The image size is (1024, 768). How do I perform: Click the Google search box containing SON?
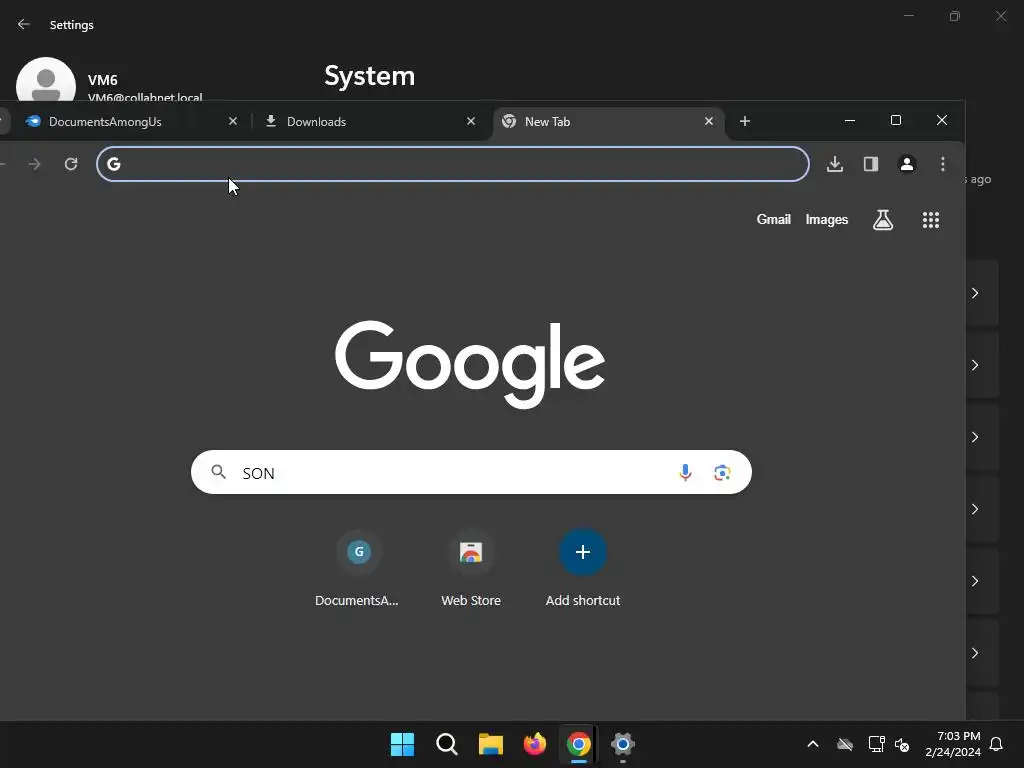[471, 472]
